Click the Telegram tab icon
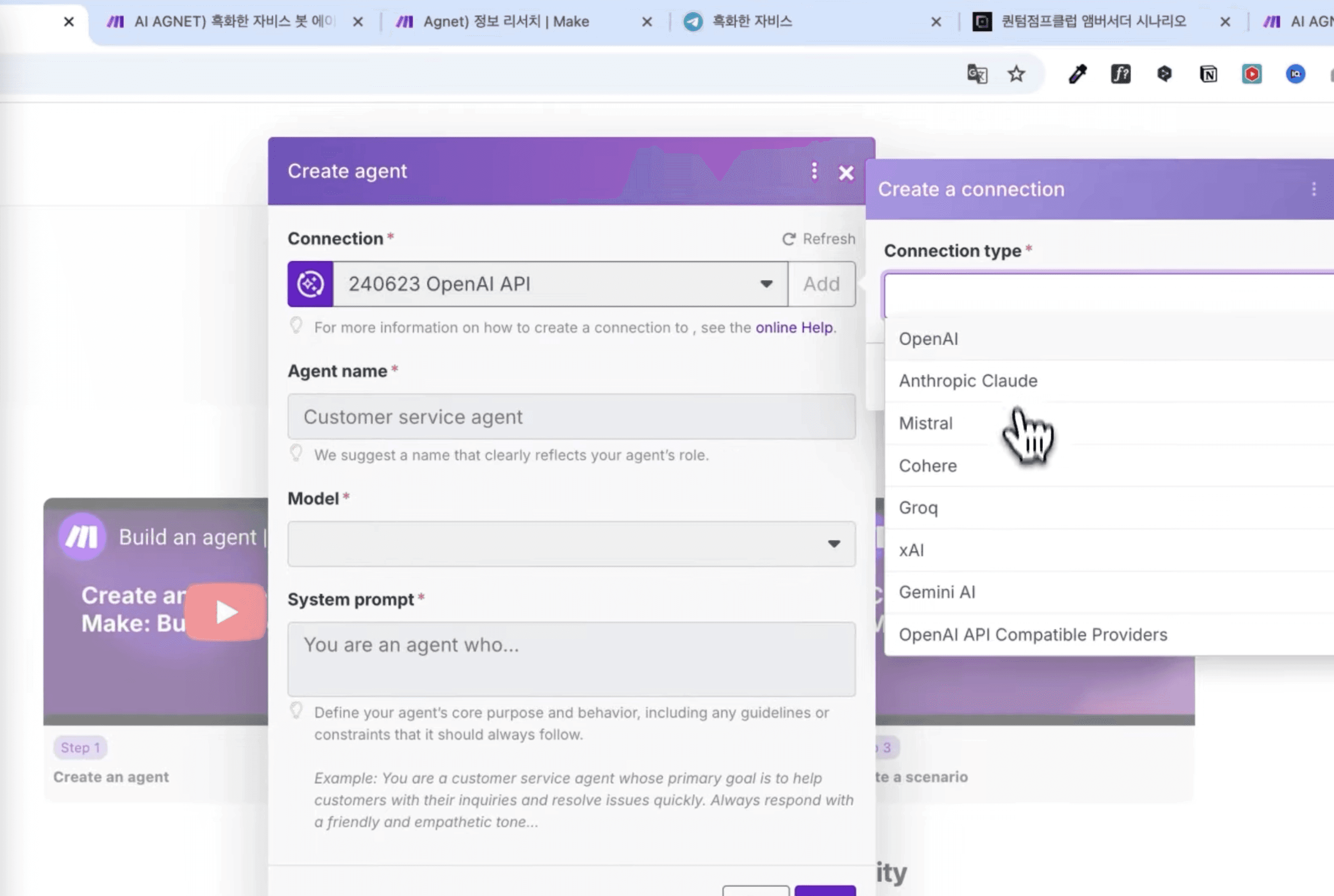Screen dimensions: 1334x896 [693, 22]
